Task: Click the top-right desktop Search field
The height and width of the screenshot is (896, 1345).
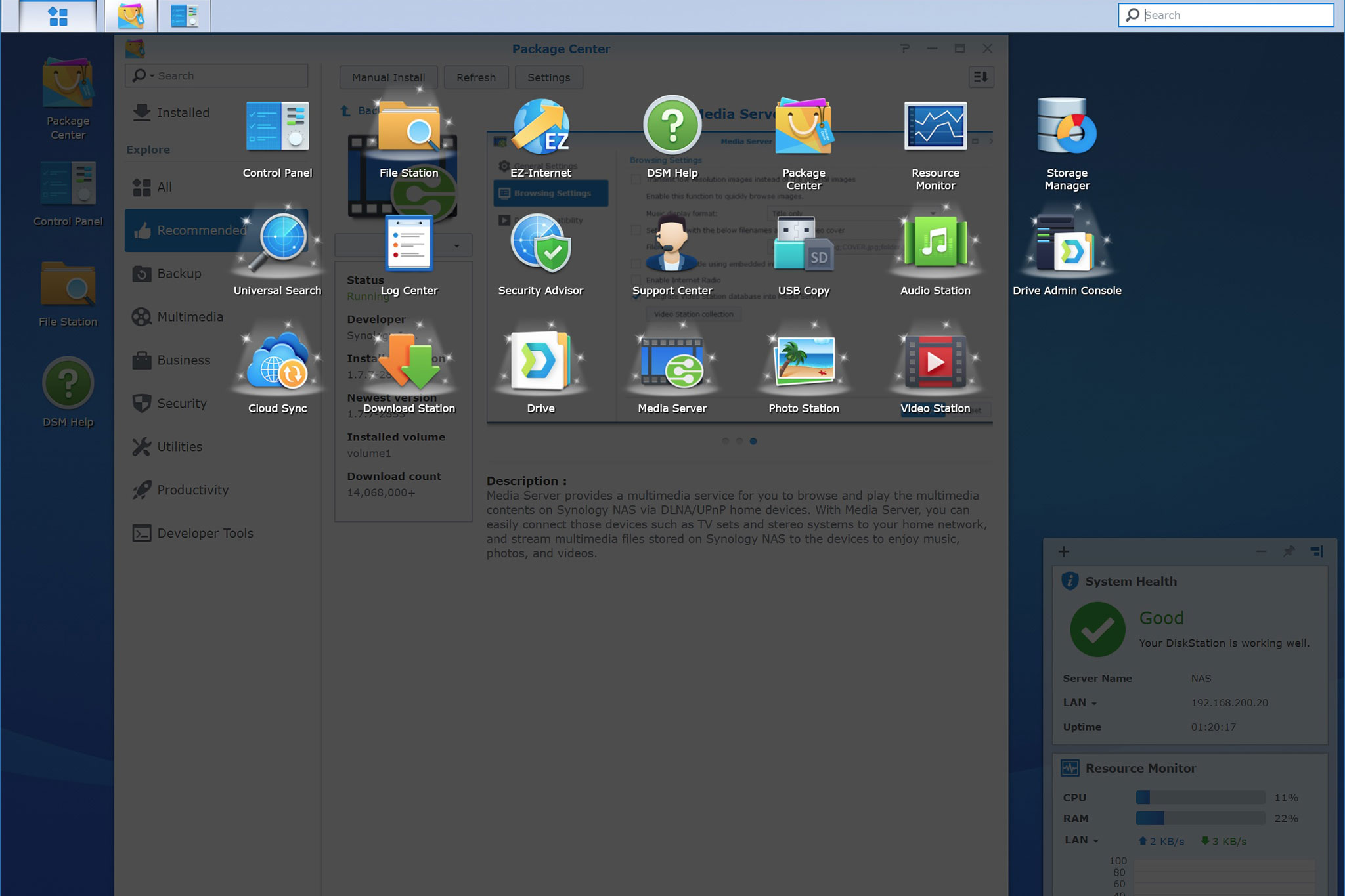Action: pos(1226,15)
